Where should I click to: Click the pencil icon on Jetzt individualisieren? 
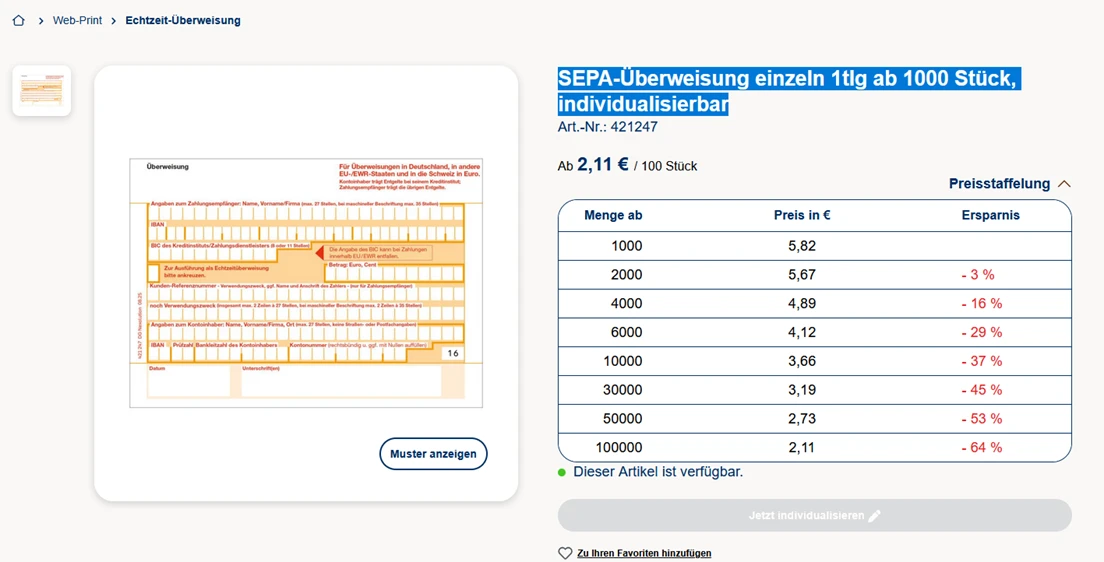(x=874, y=516)
